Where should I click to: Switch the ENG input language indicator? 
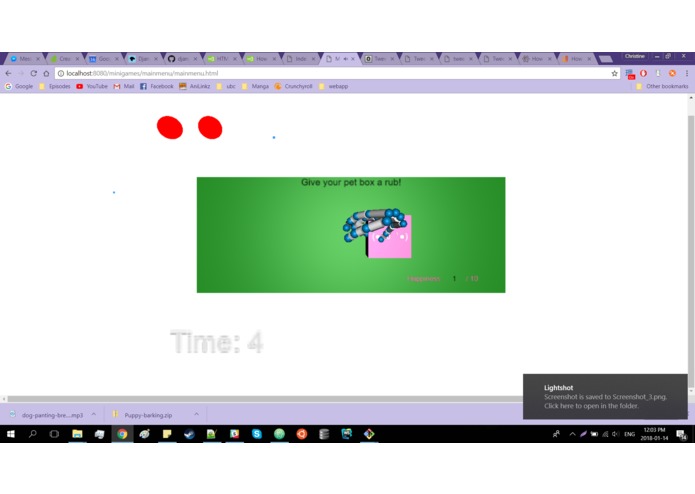click(629, 434)
